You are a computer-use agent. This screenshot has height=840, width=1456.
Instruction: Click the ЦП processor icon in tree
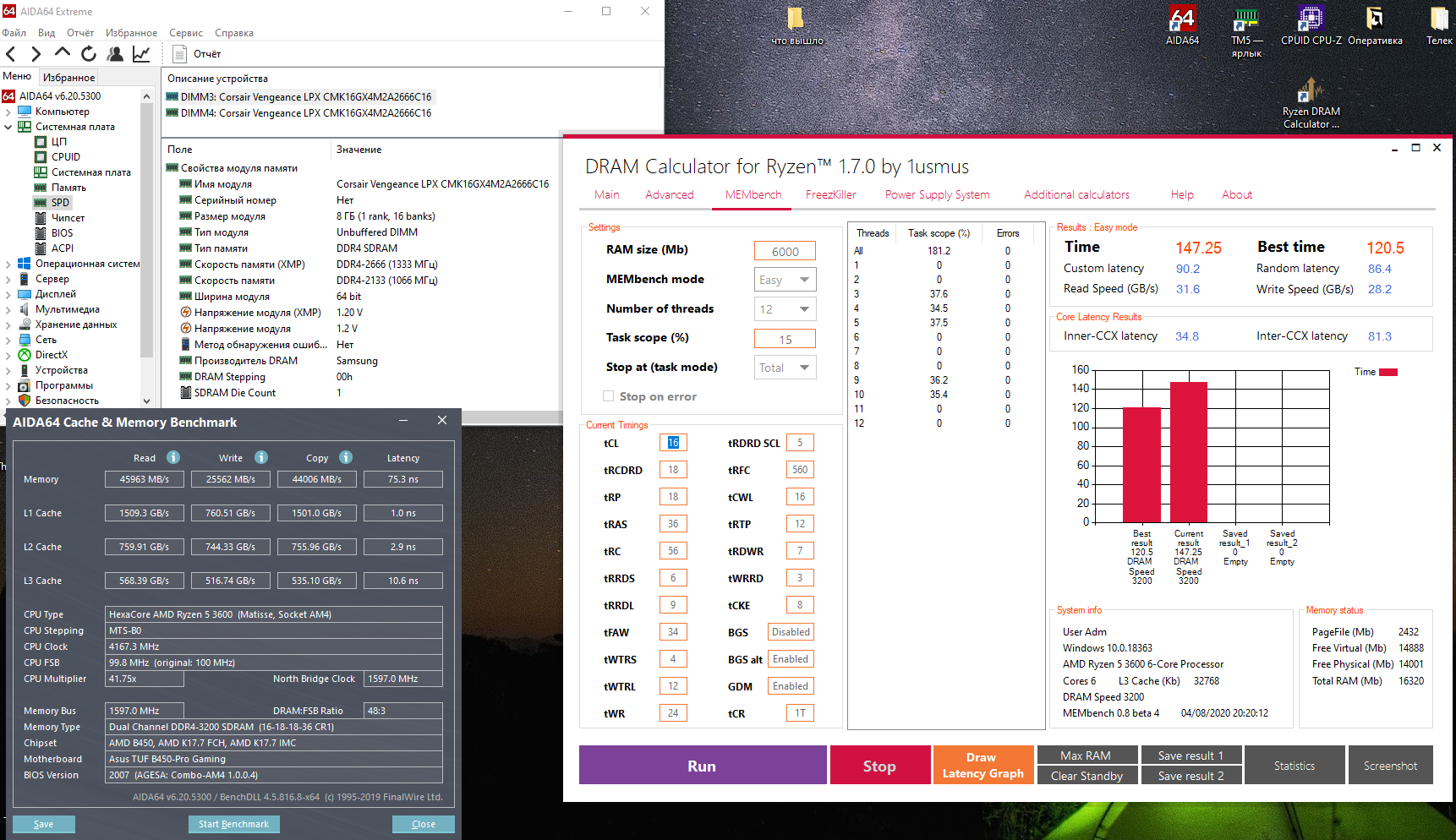point(41,142)
